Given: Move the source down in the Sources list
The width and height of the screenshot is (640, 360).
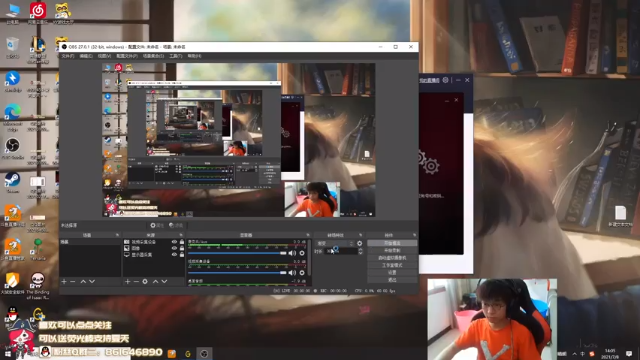Looking at the screenshot, I should [x=164, y=282].
